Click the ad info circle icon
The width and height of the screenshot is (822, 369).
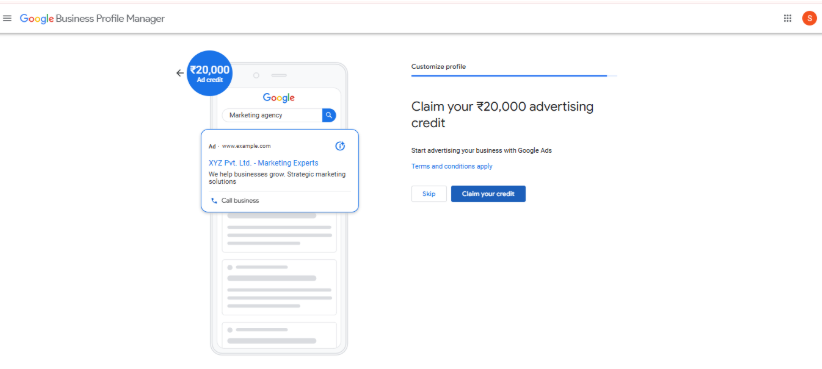coord(340,146)
